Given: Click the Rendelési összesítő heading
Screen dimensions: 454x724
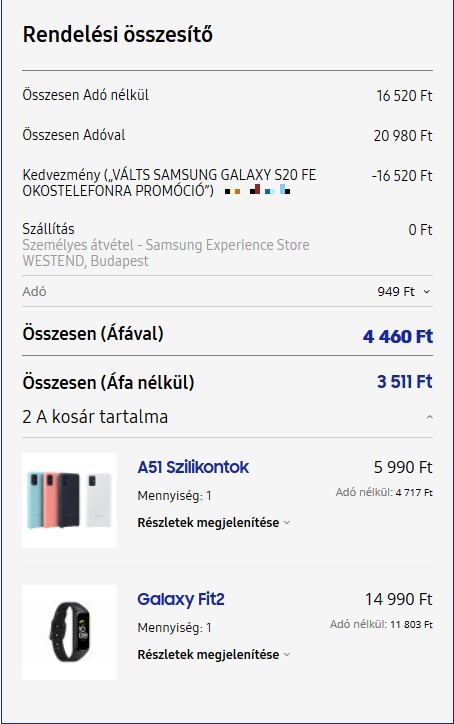Looking at the screenshot, I should click(118, 35).
